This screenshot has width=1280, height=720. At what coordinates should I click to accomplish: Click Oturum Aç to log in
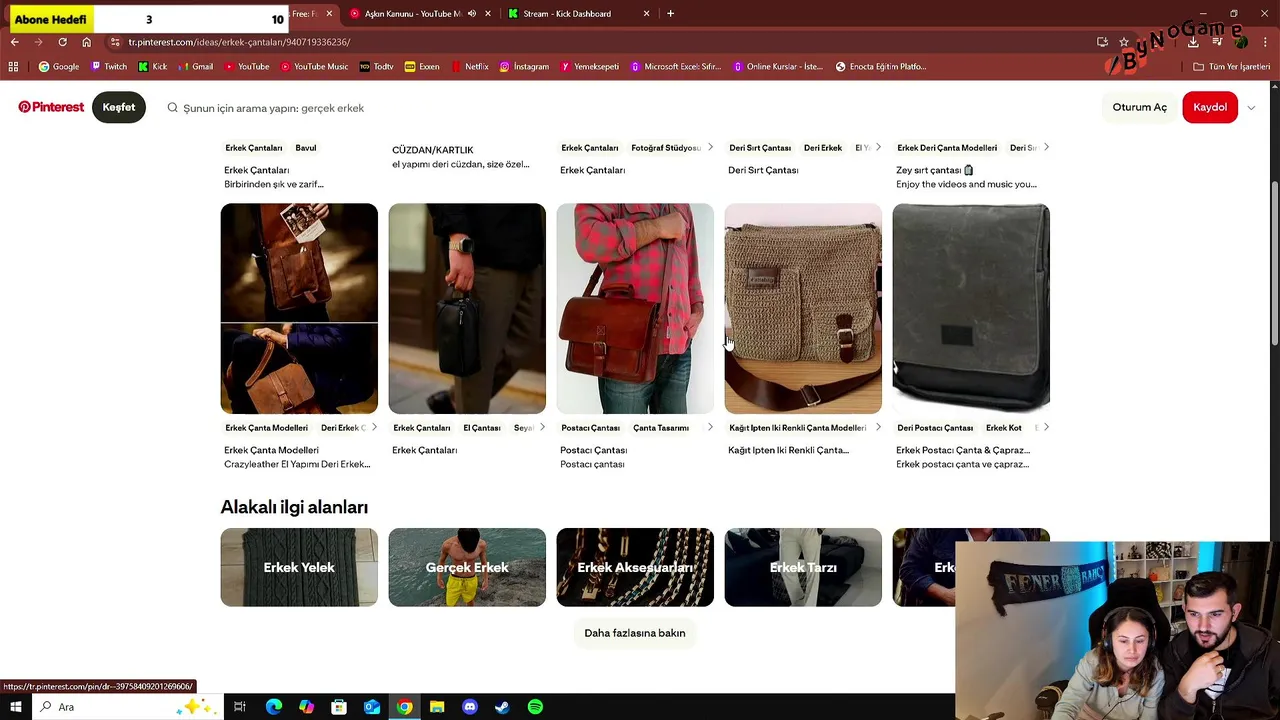point(1139,107)
